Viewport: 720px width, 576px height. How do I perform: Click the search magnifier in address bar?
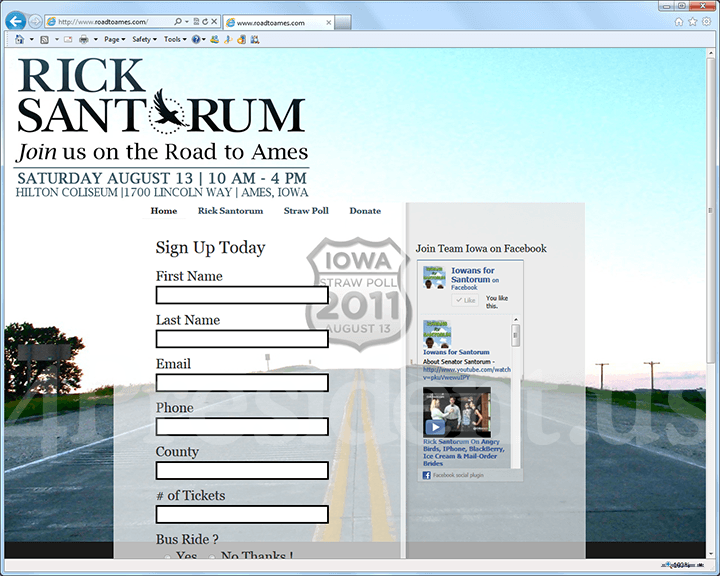click(x=178, y=22)
